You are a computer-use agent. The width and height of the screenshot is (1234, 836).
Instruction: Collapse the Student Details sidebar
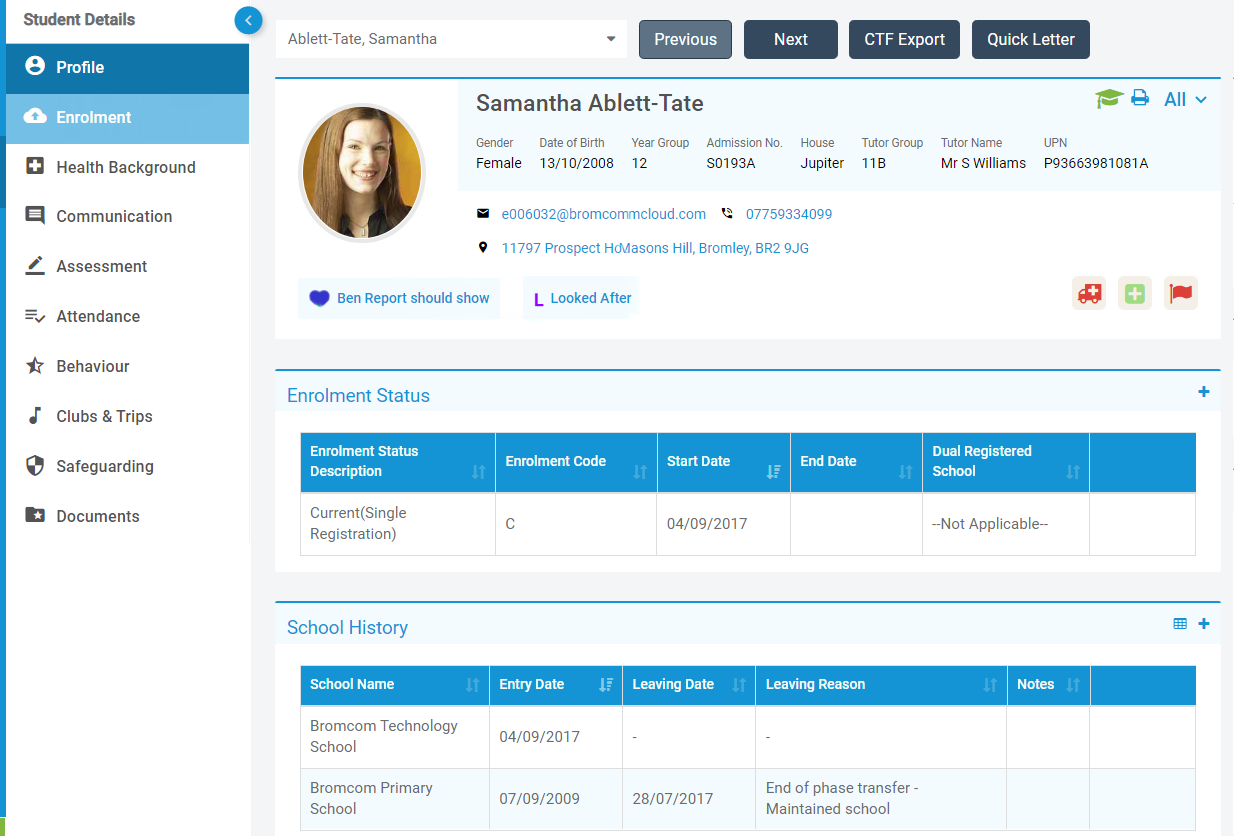pyautogui.click(x=248, y=20)
